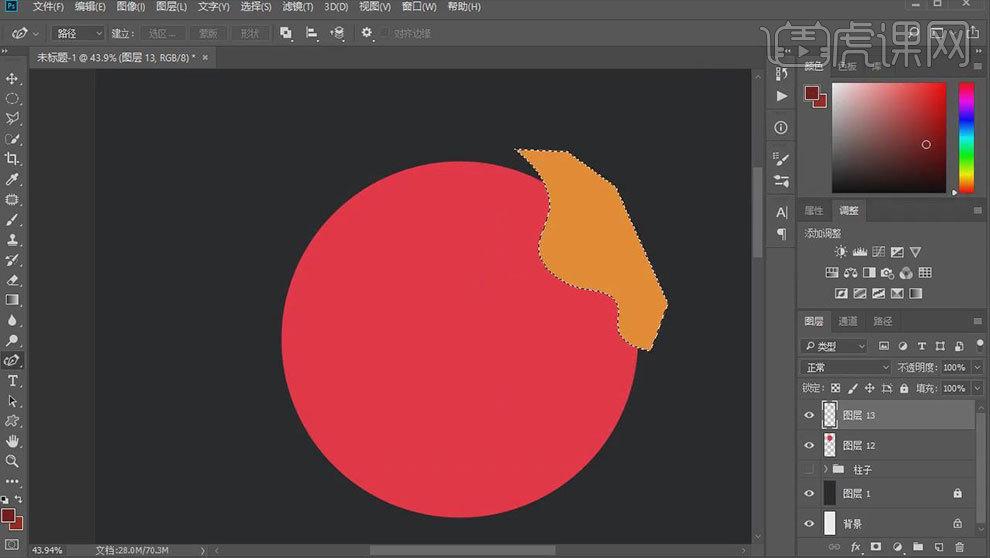This screenshot has height=558, width=990.
Task: Toggle lock position icon
Action: [869, 388]
